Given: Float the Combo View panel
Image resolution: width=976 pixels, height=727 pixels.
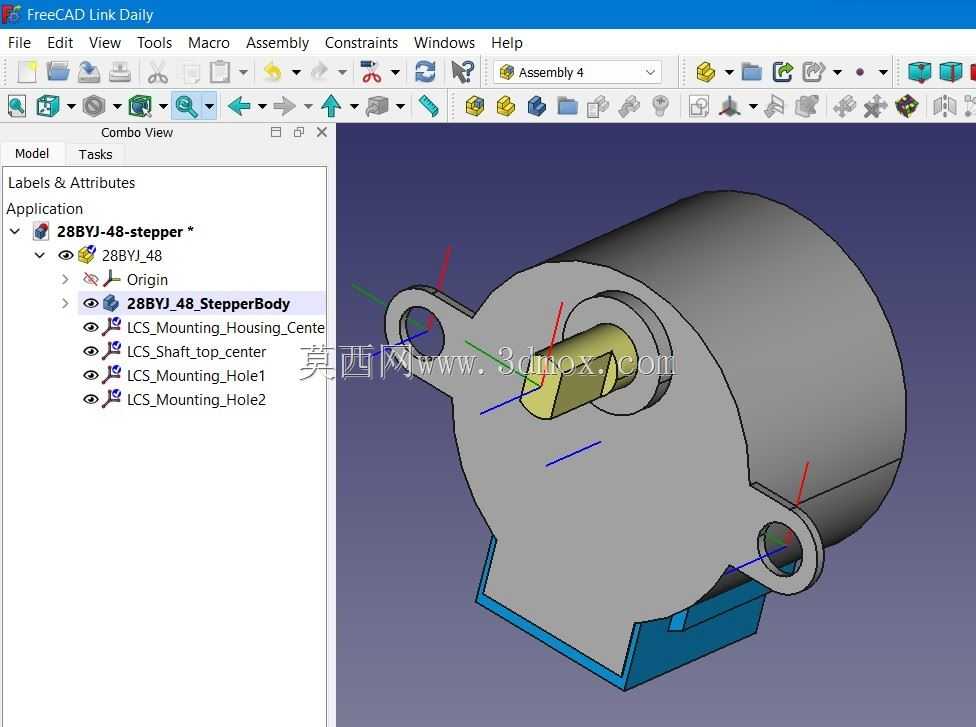Looking at the screenshot, I should point(299,132).
